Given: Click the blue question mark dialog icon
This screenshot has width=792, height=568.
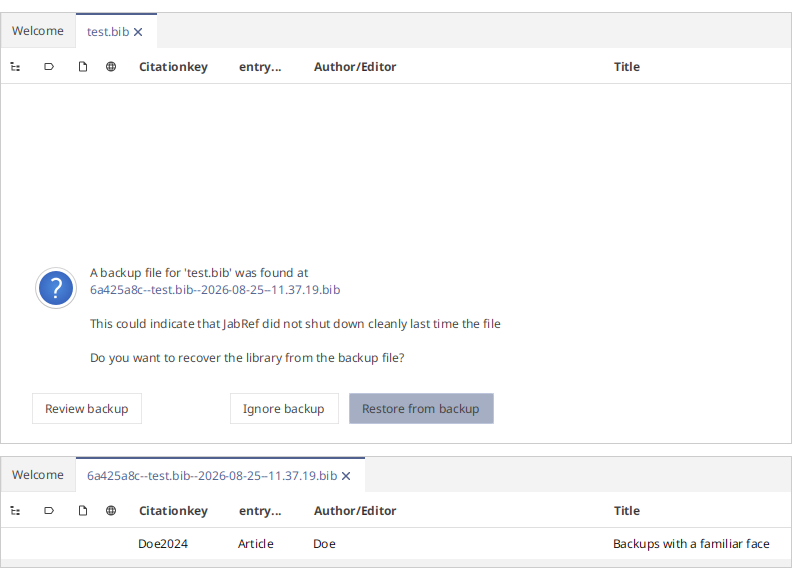Looking at the screenshot, I should coord(56,288).
